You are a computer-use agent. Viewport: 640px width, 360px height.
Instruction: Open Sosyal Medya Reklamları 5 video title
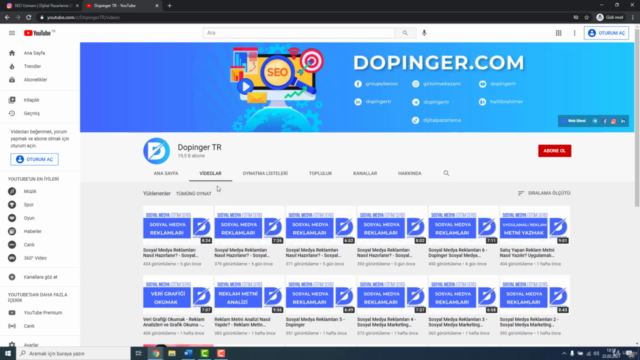(315, 322)
